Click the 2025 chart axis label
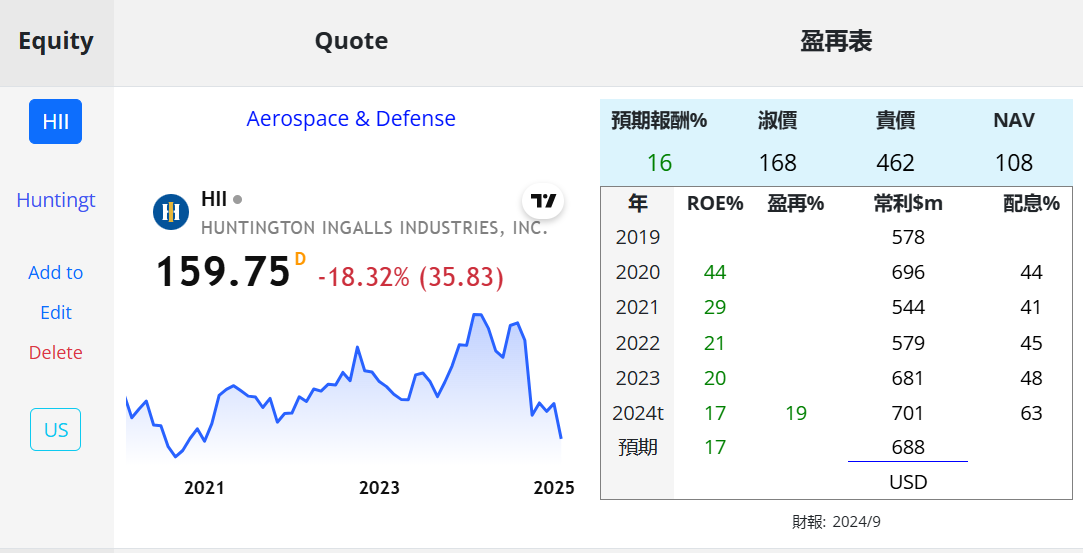1083x553 pixels. click(554, 488)
